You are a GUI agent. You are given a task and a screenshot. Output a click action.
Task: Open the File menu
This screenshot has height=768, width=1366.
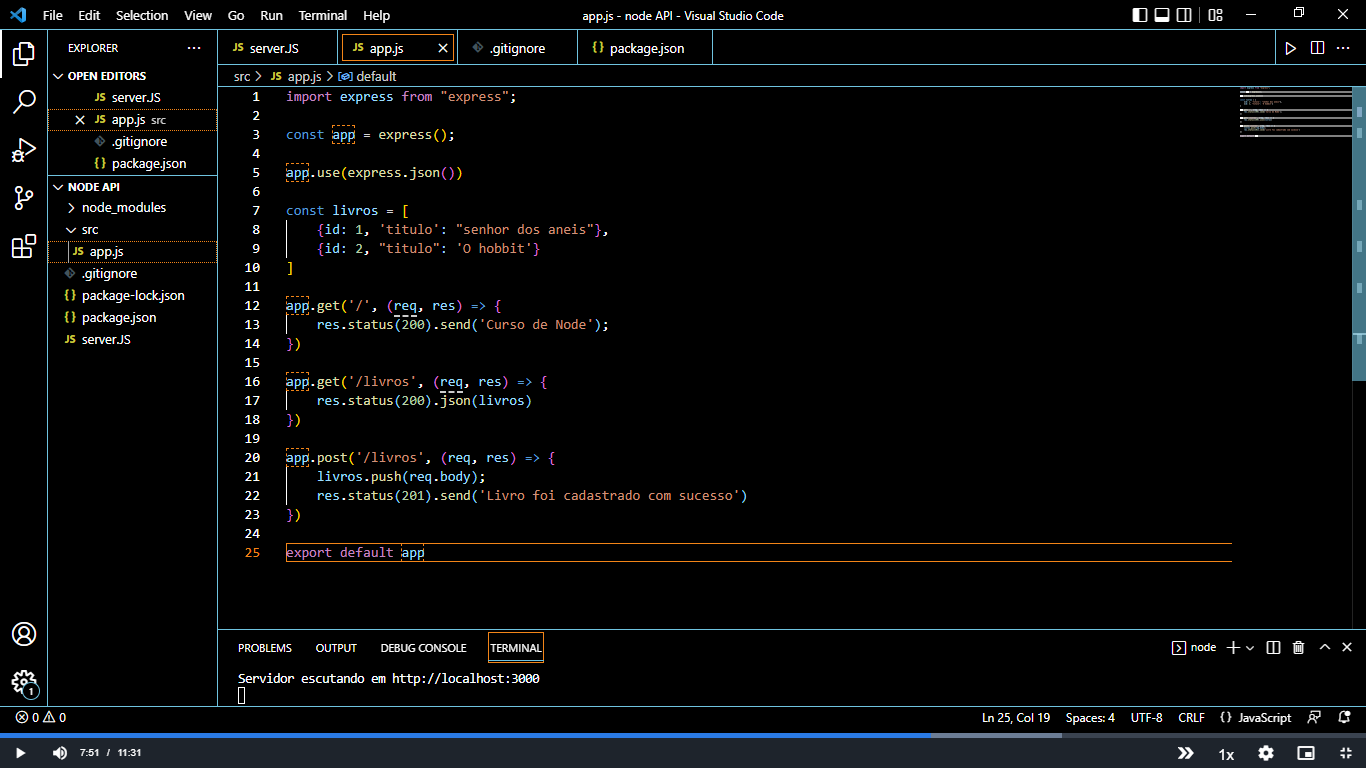point(53,15)
